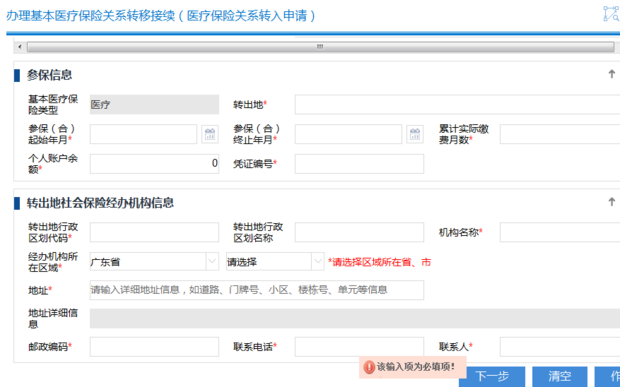Click the 联系电话 input field
Viewport: 620px width, 387px height.
[x=359, y=347]
